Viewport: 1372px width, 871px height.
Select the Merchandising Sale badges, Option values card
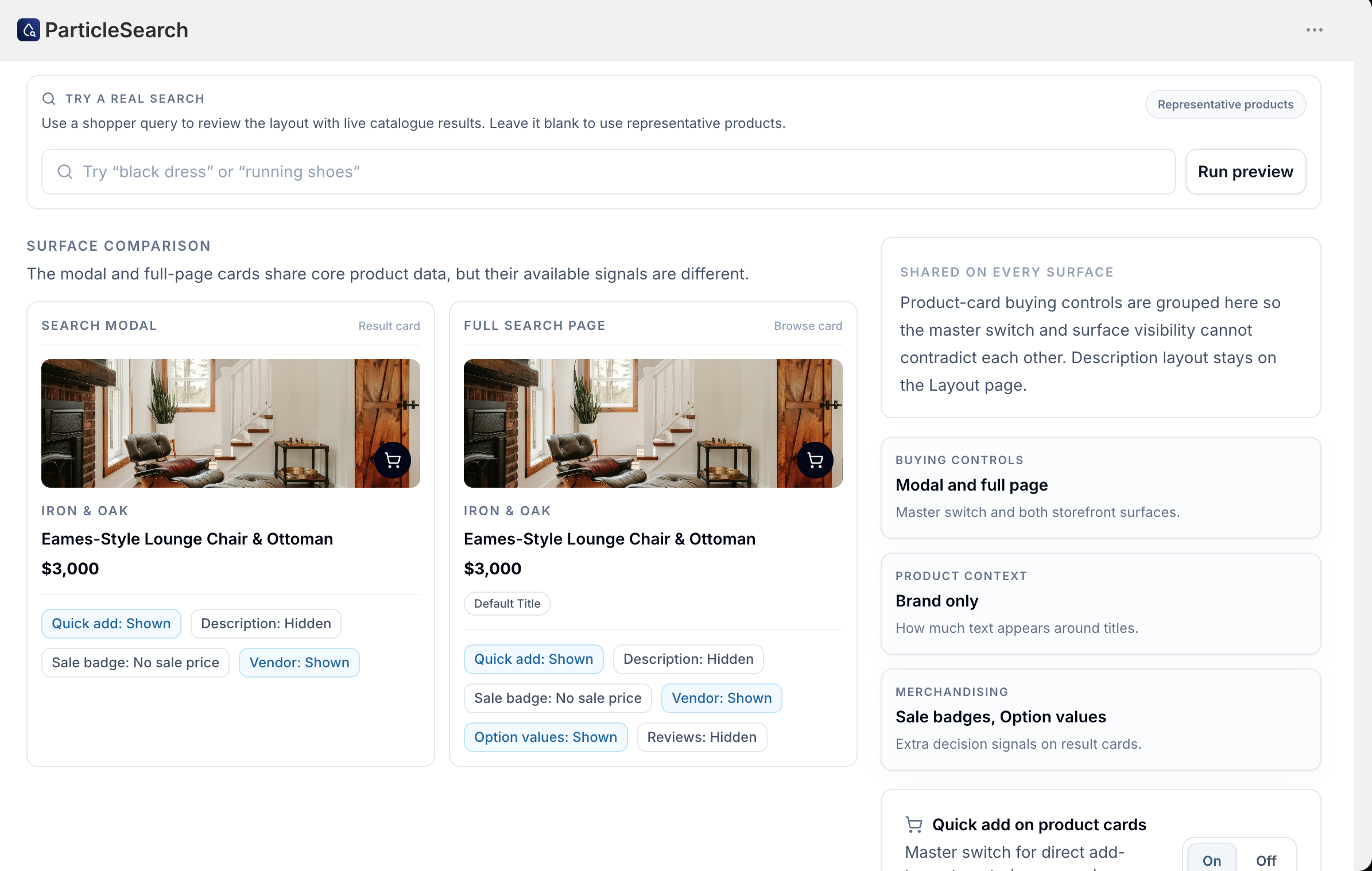(1101, 720)
